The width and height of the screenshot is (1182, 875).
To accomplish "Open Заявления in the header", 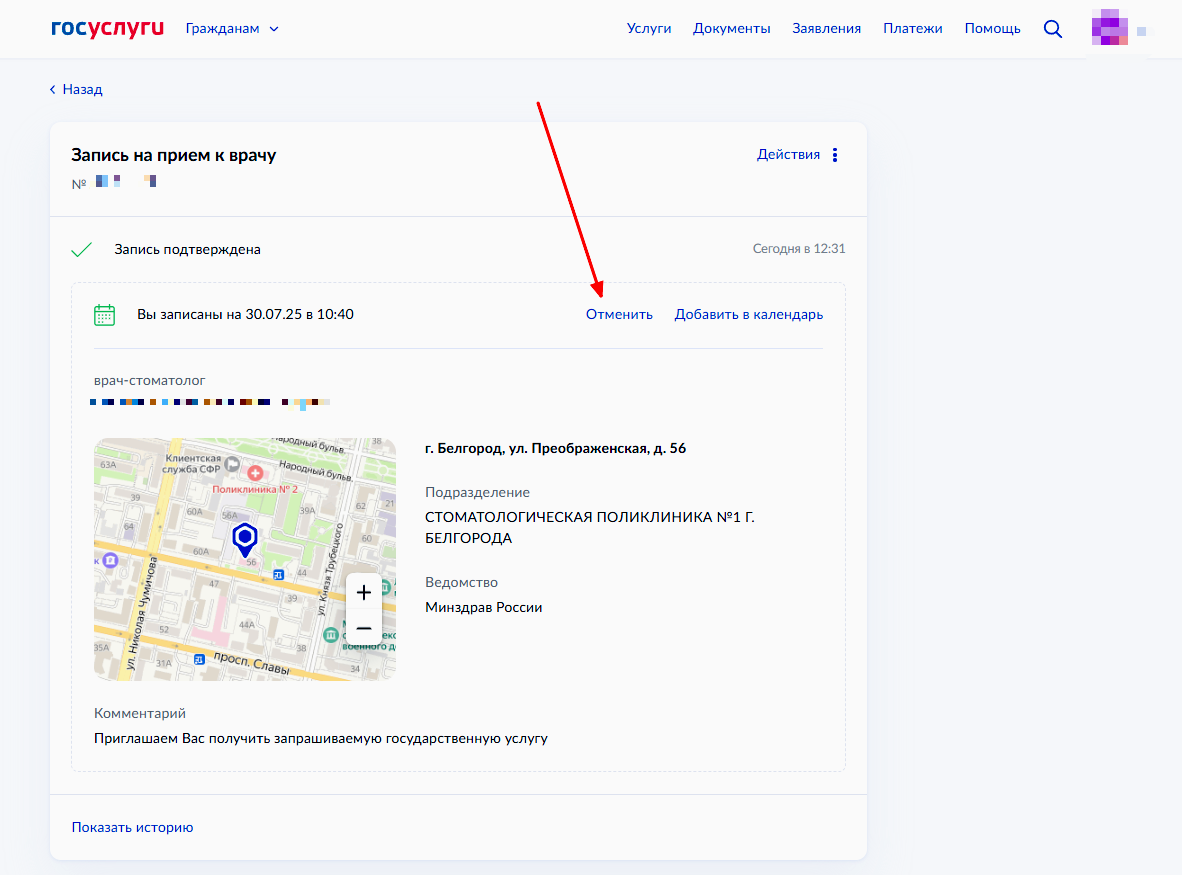I will [826, 29].
